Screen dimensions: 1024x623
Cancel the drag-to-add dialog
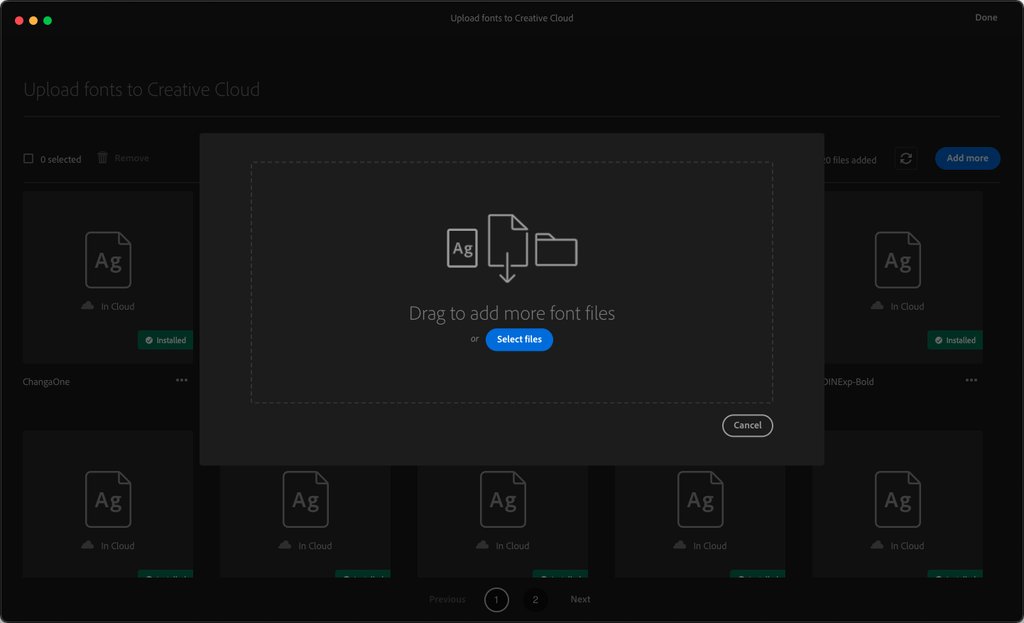click(x=747, y=425)
